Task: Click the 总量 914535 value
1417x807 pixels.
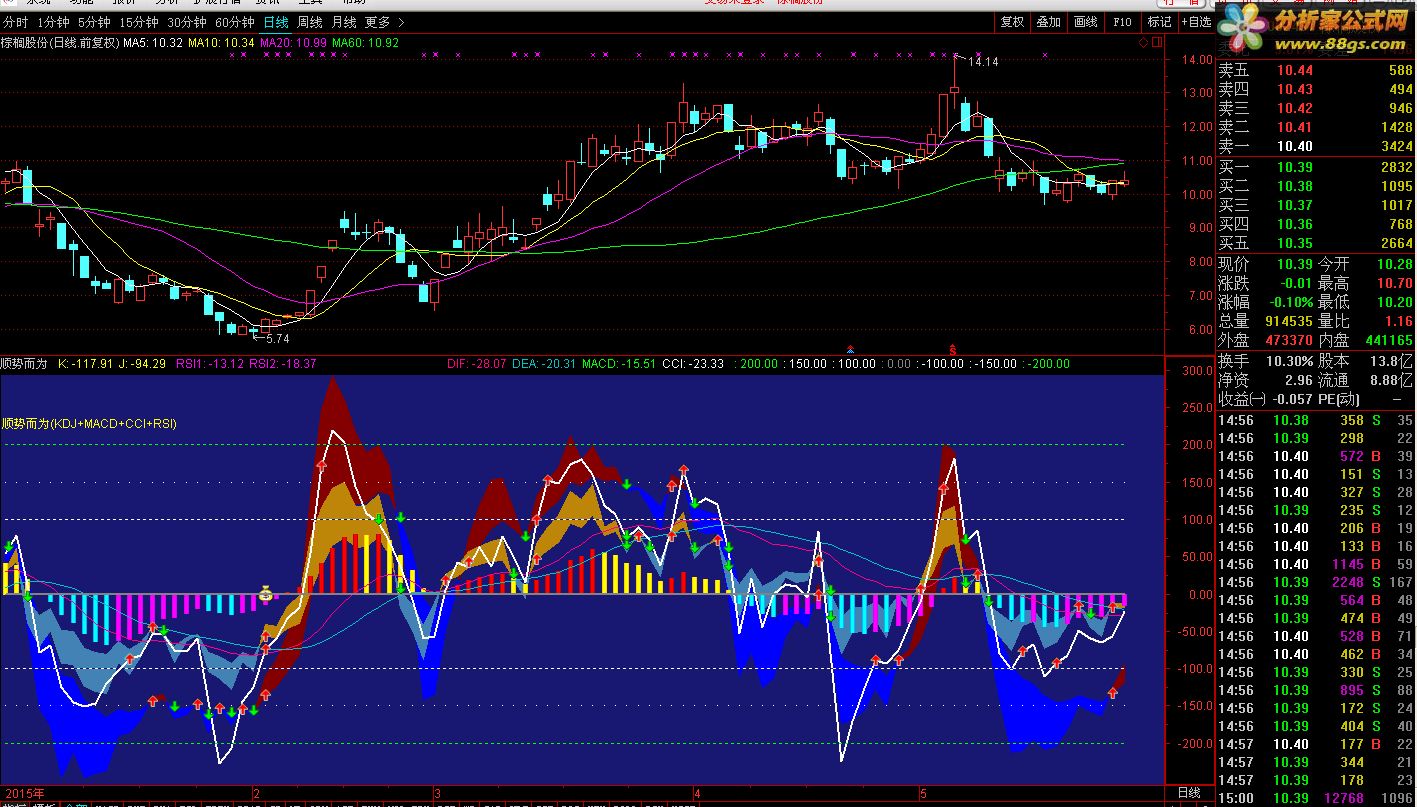Action: [1288, 321]
